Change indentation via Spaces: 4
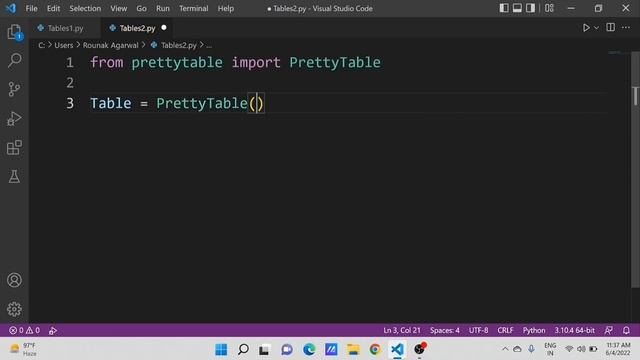The width and height of the screenshot is (640, 360). coord(444,330)
